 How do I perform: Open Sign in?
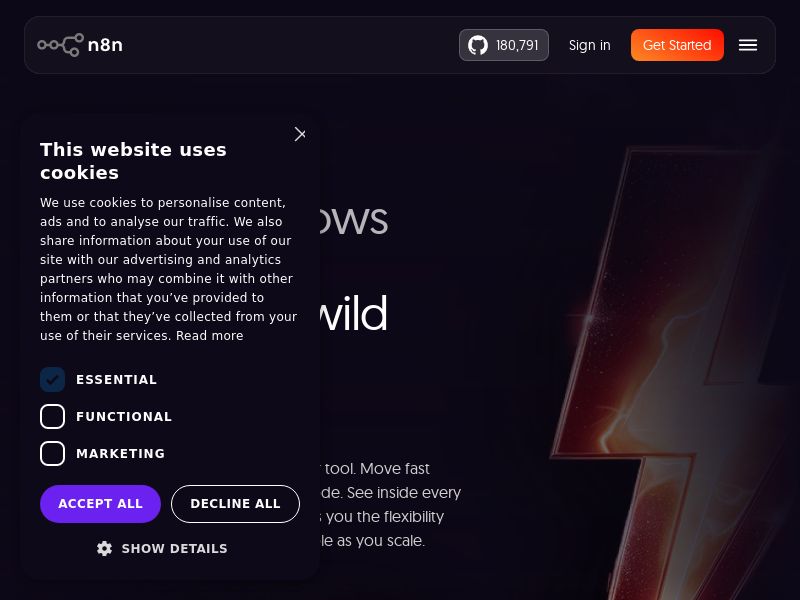(x=589, y=45)
